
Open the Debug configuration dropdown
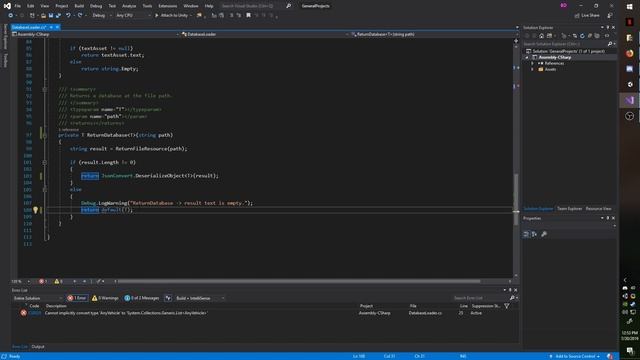(x=101, y=16)
